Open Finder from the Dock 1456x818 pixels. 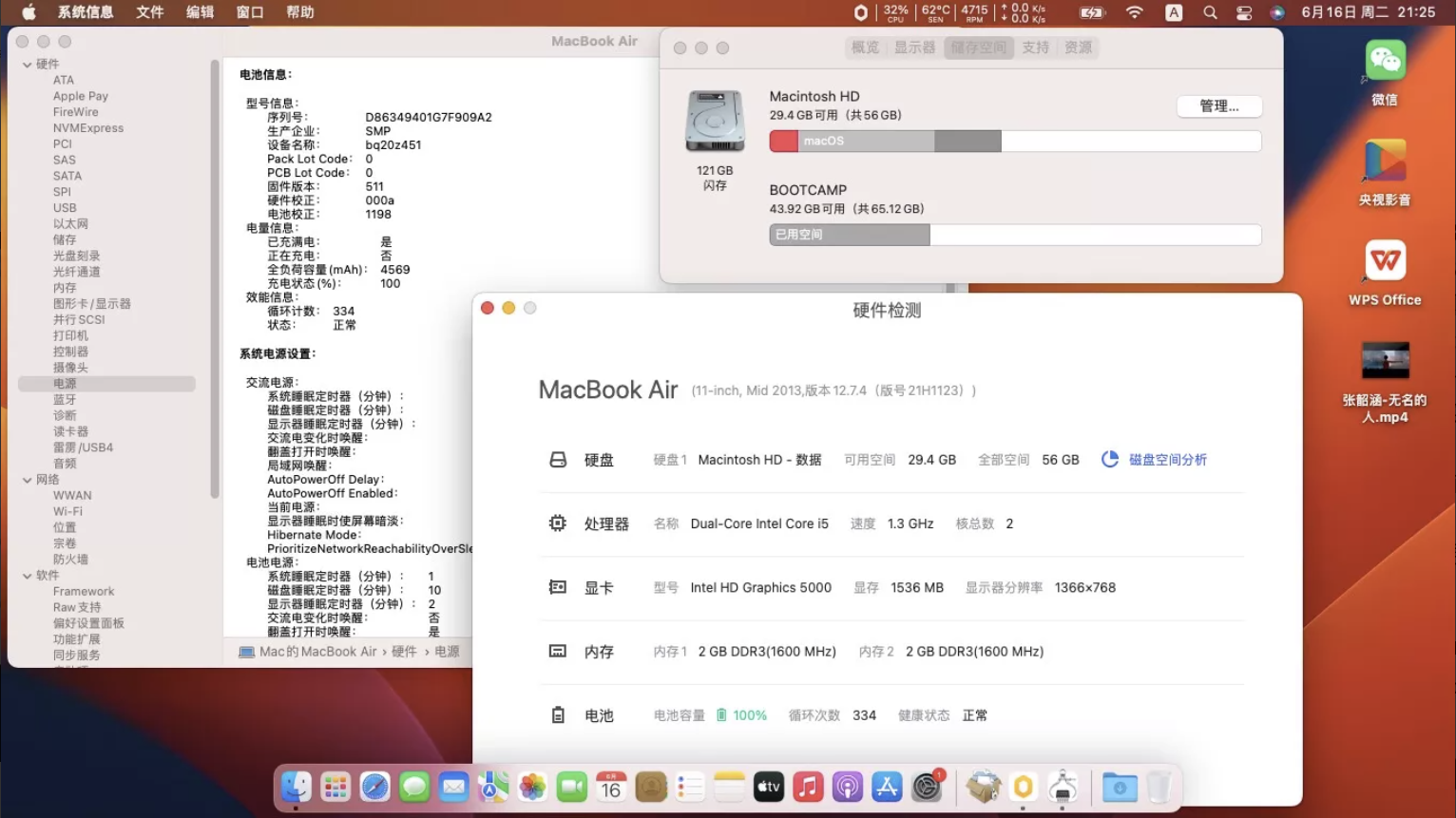pyautogui.click(x=296, y=787)
